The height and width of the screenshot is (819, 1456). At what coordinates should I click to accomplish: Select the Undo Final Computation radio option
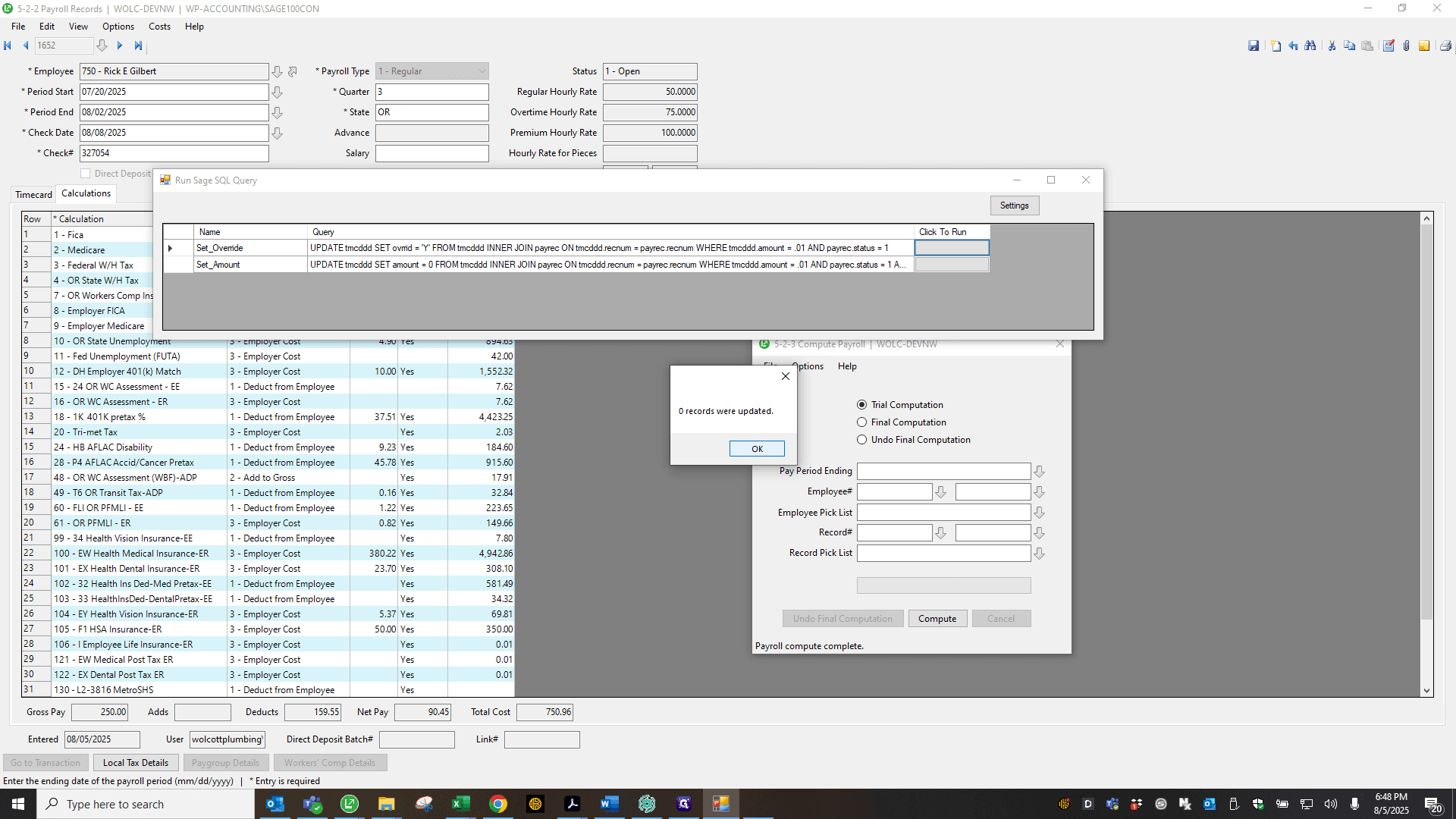861,440
